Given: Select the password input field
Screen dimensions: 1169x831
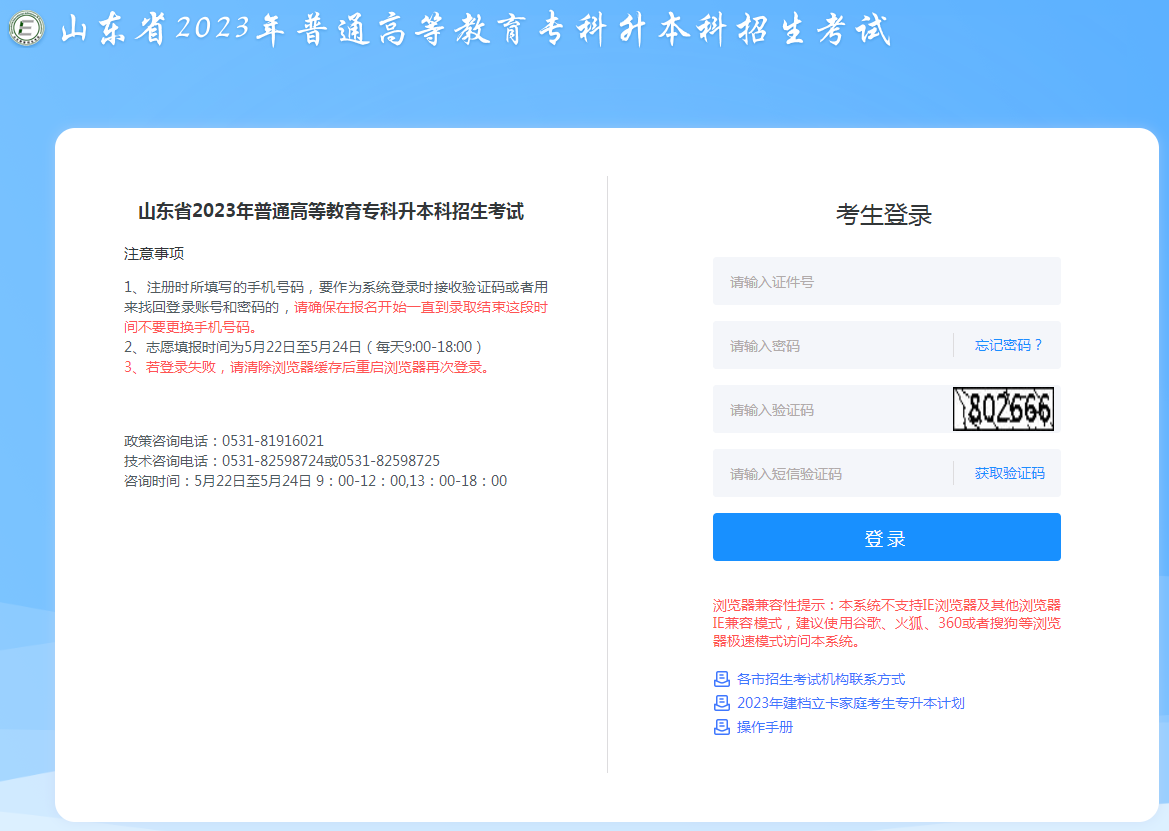Looking at the screenshot, I should (x=820, y=345).
